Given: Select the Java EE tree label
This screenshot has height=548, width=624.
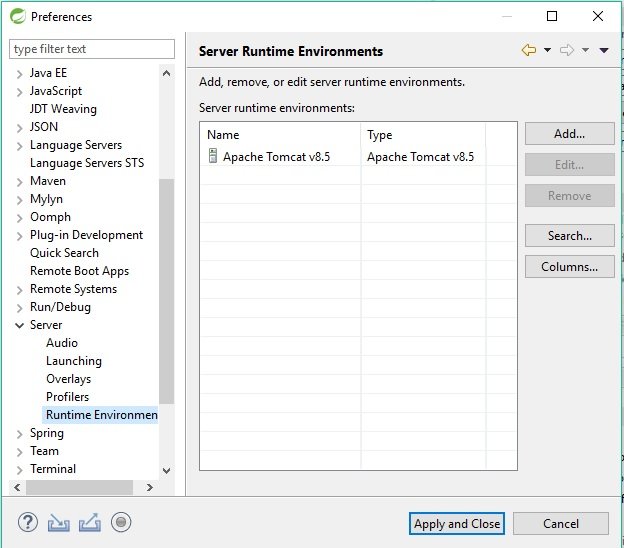Looking at the screenshot, I should (49, 73).
